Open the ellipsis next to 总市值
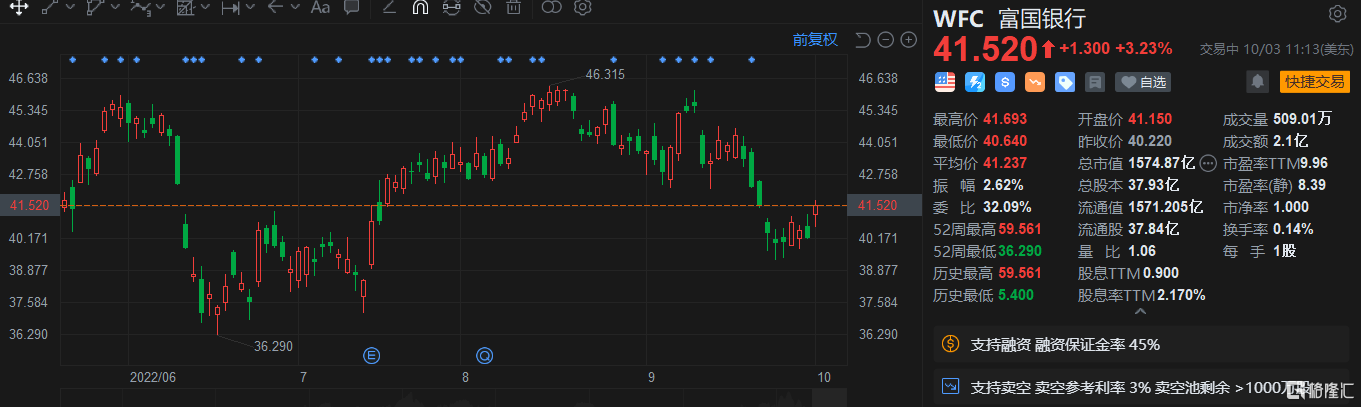Viewport: 1361px width, 407px height. click(1207, 163)
